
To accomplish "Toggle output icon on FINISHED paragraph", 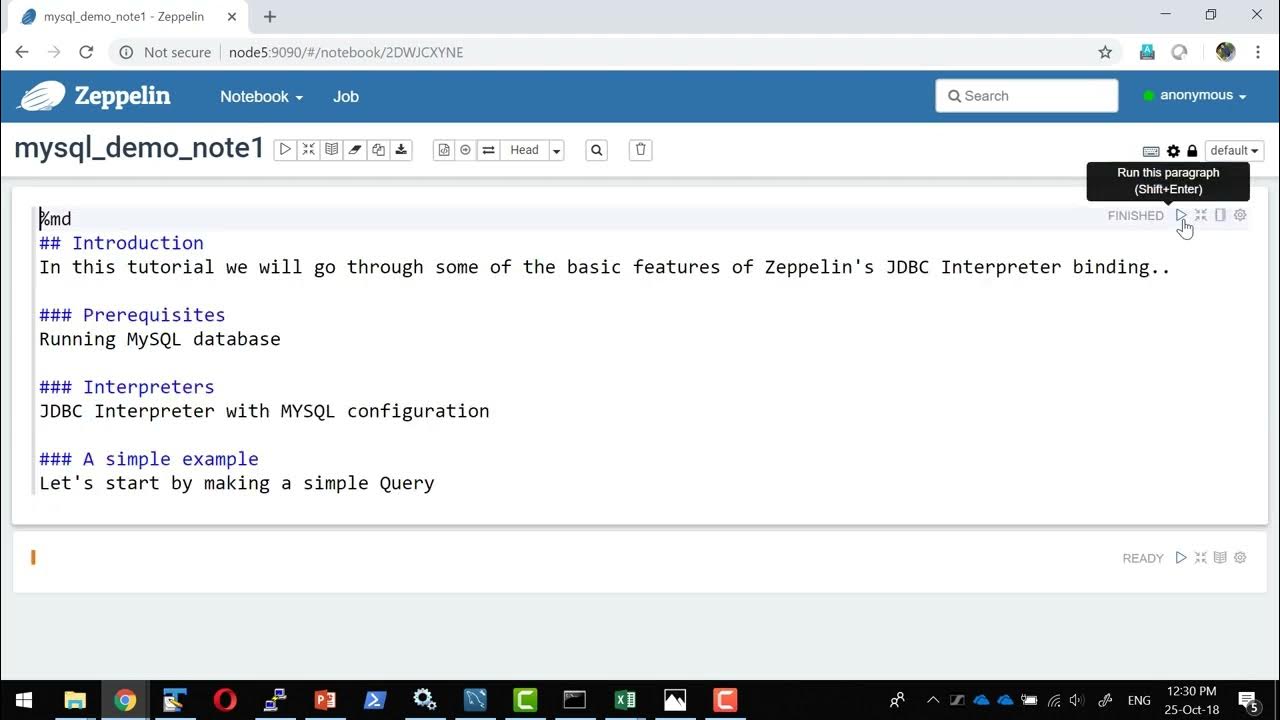I will 1220,215.
